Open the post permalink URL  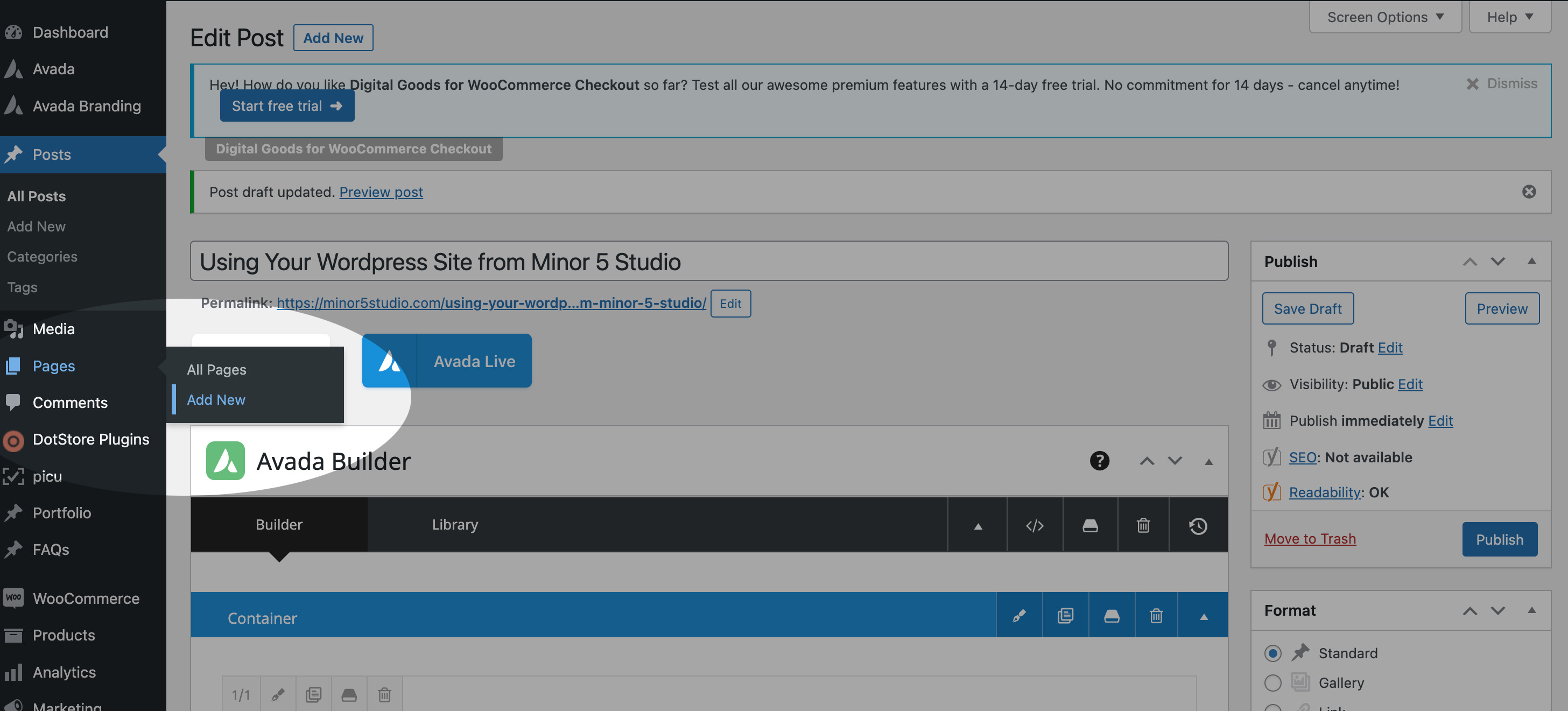coord(491,302)
